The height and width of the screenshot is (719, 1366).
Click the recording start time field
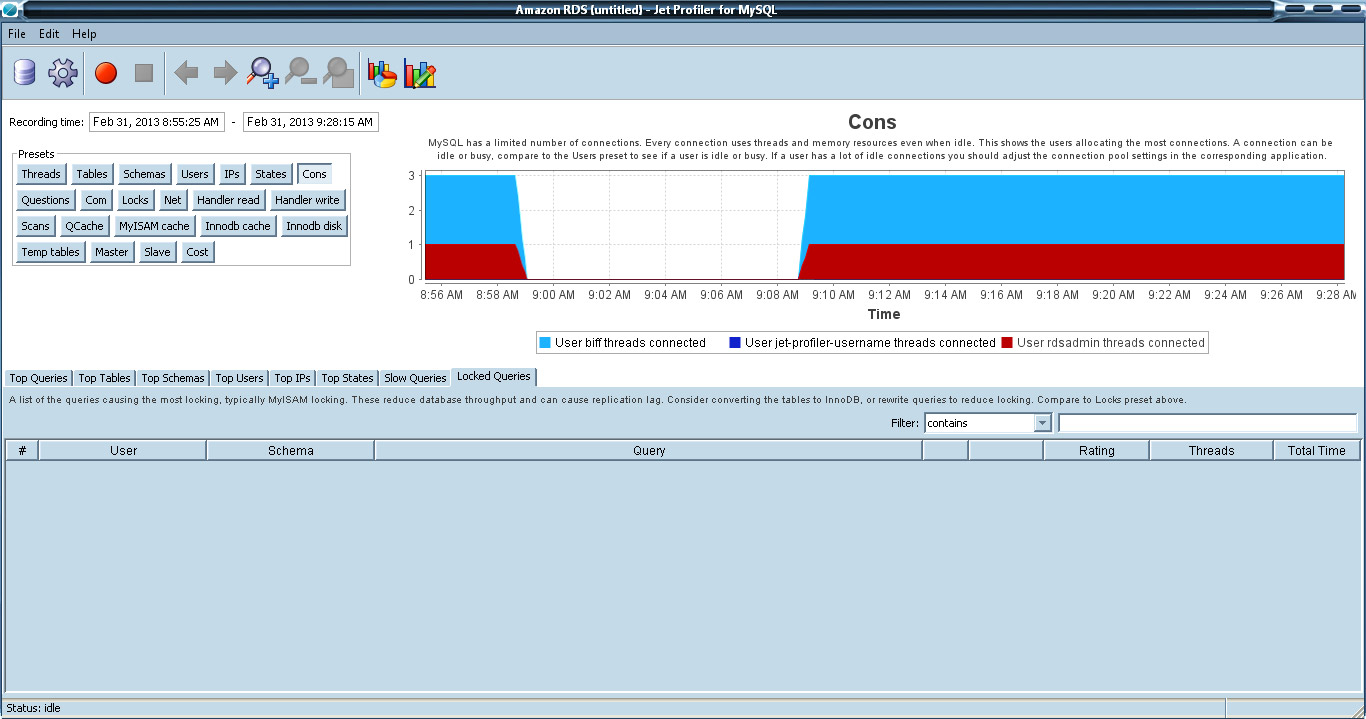157,122
